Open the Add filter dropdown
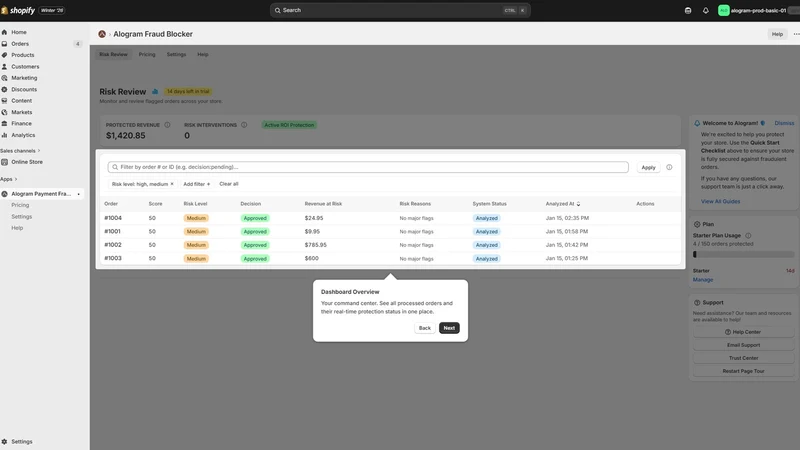The height and width of the screenshot is (450, 800). tap(196, 184)
